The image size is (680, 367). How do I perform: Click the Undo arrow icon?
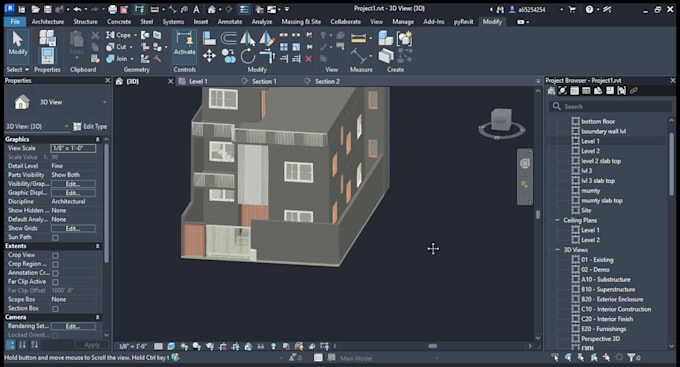[77, 9]
